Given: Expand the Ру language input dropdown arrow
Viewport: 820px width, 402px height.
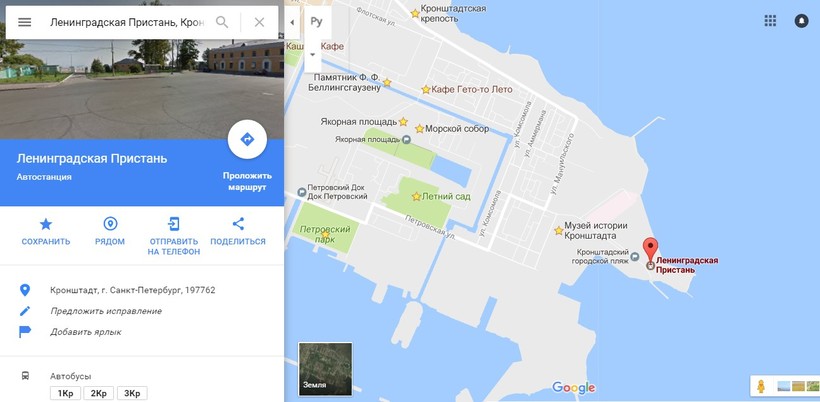Looking at the screenshot, I should click(x=313, y=55).
